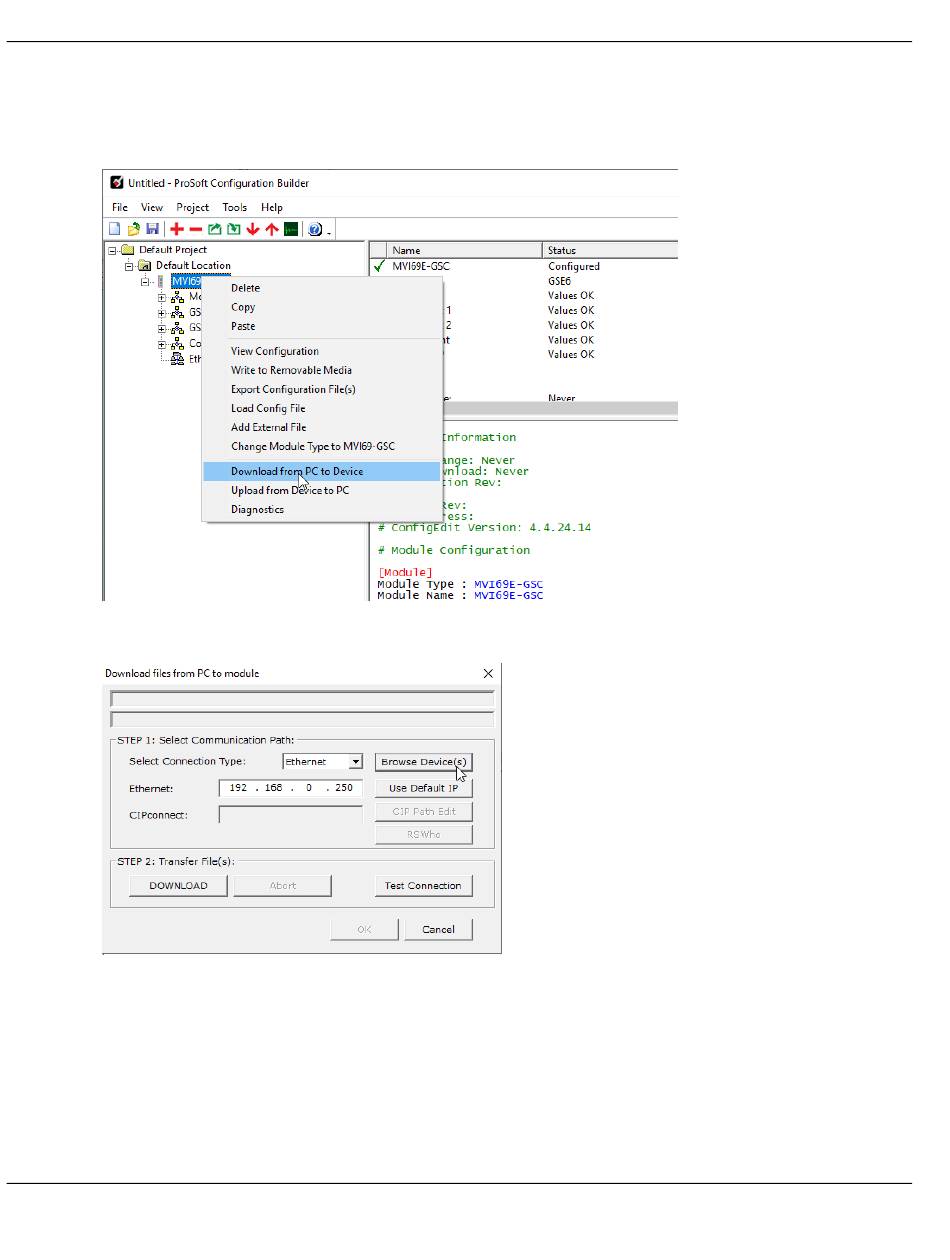
Task: Click the GSE6 status cell
Action: point(560,281)
